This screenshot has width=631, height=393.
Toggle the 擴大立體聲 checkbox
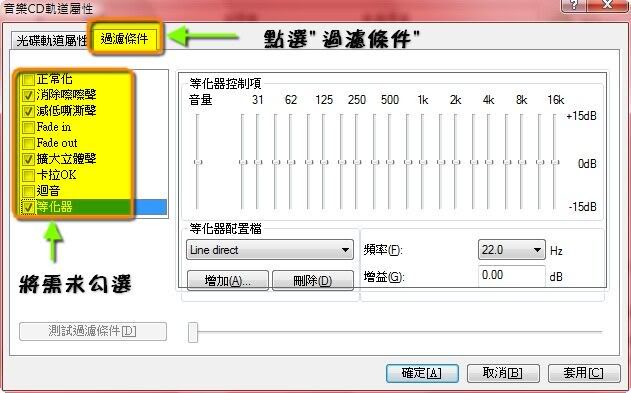pyautogui.click(x=28, y=159)
